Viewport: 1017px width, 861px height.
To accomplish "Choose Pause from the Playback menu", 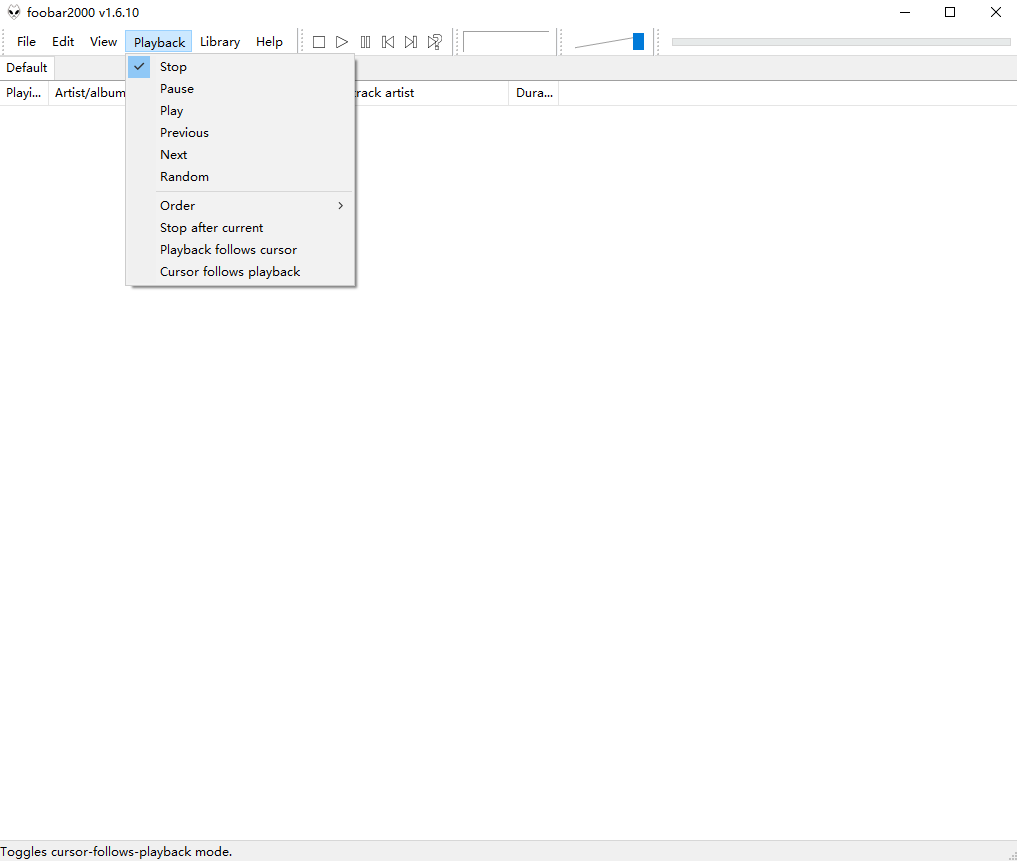I will pos(241,89).
